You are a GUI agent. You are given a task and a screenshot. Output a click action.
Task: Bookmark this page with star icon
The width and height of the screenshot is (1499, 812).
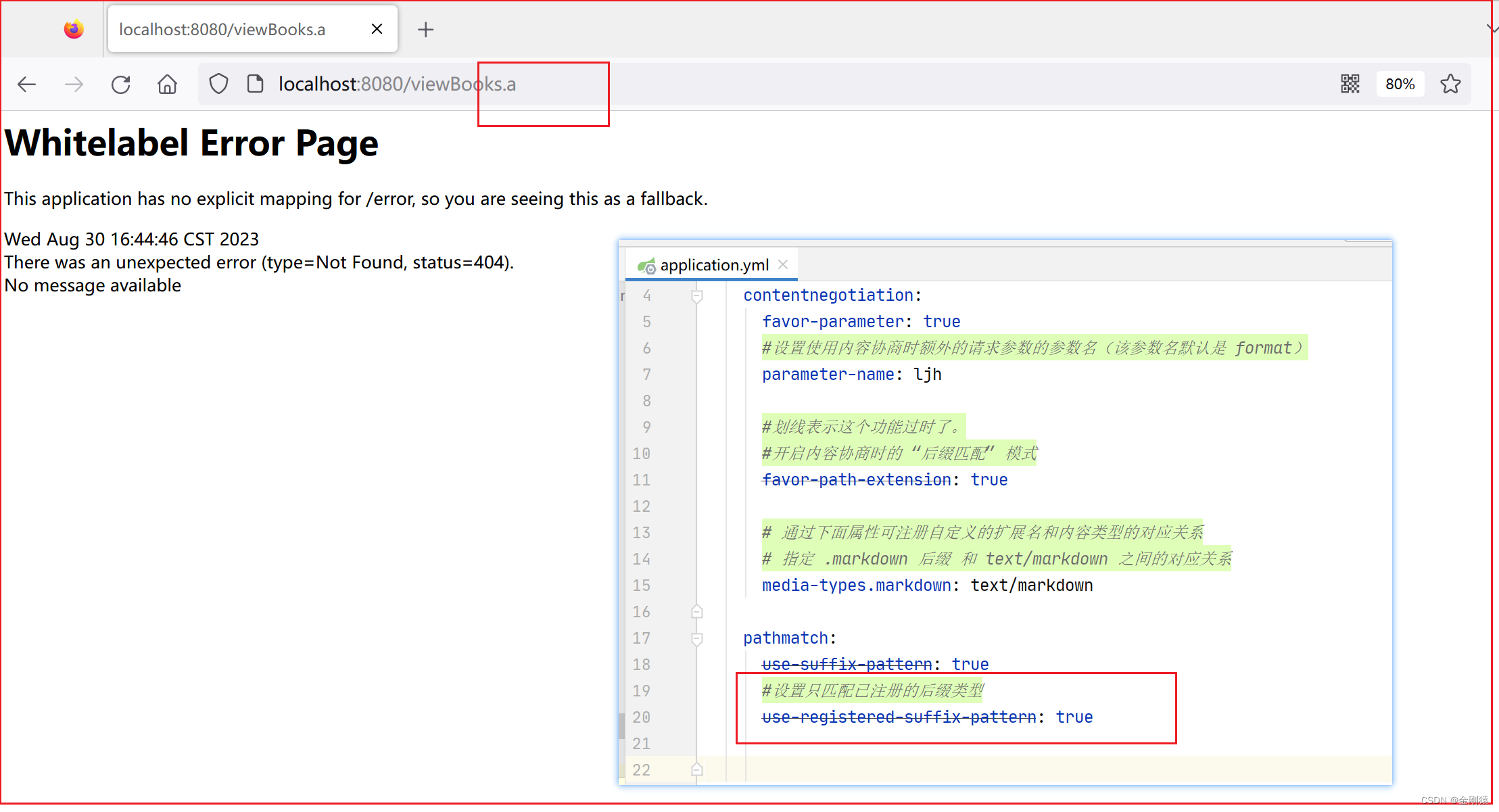[x=1450, y=84]
